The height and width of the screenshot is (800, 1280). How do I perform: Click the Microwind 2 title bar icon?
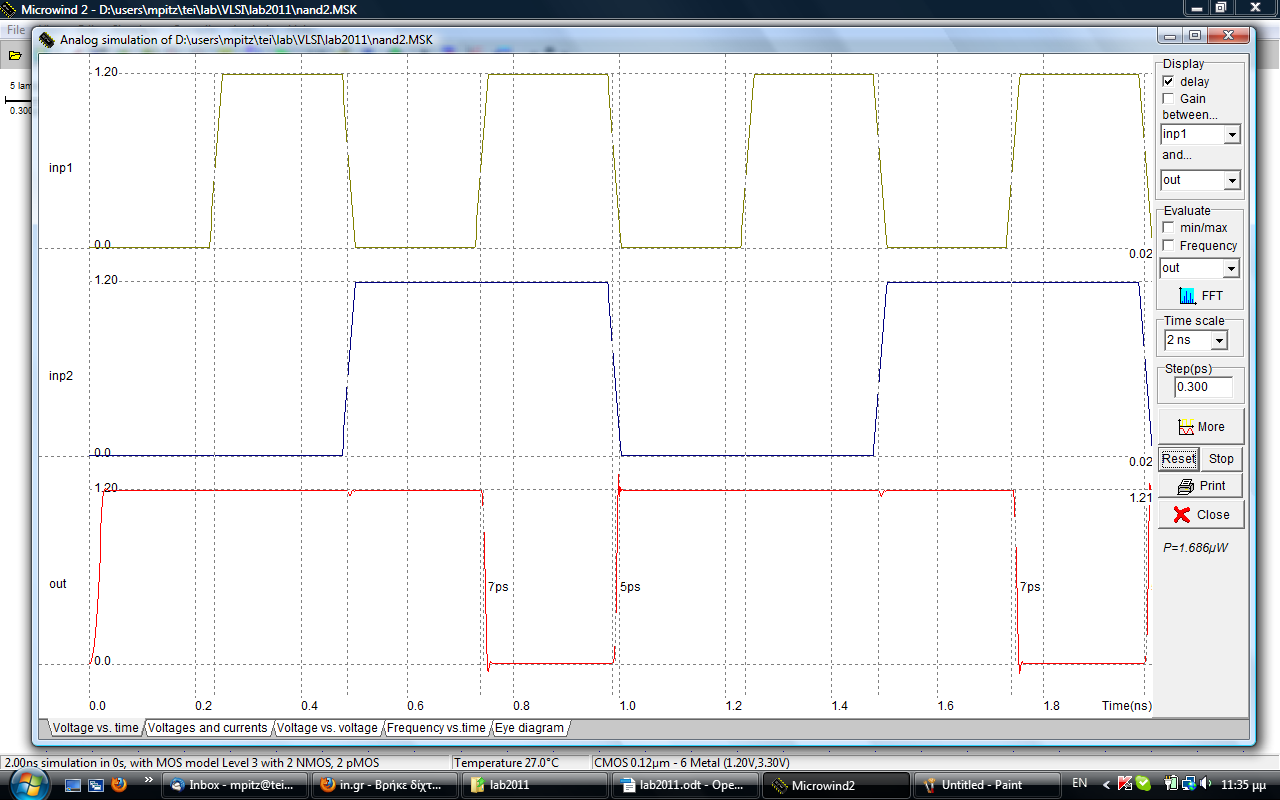click(x=10, y=9)
